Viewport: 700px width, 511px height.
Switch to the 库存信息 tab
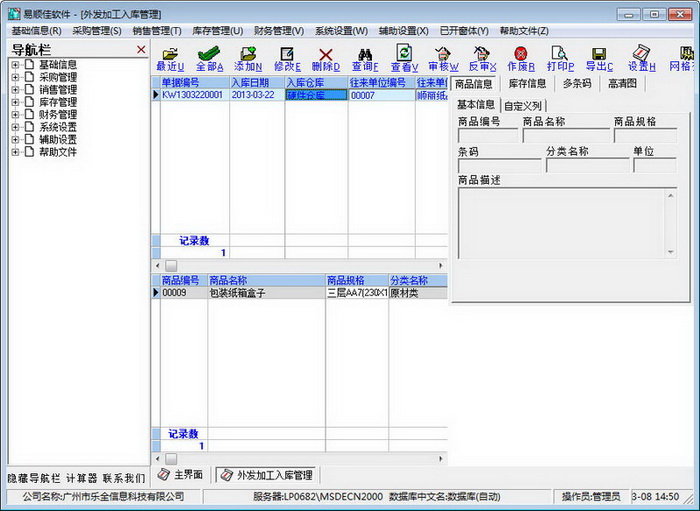pyautogui.click(x=527, y=83)
